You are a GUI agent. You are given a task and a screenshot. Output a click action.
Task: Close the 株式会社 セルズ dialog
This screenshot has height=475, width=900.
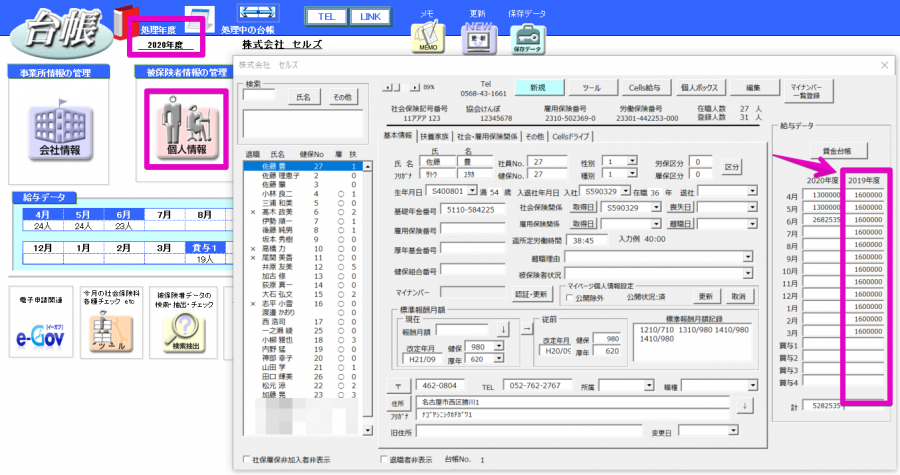885,65
